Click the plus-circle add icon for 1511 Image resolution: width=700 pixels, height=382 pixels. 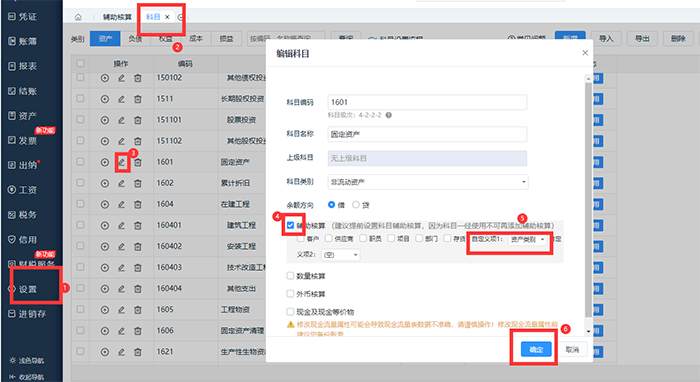coord(104,99)
